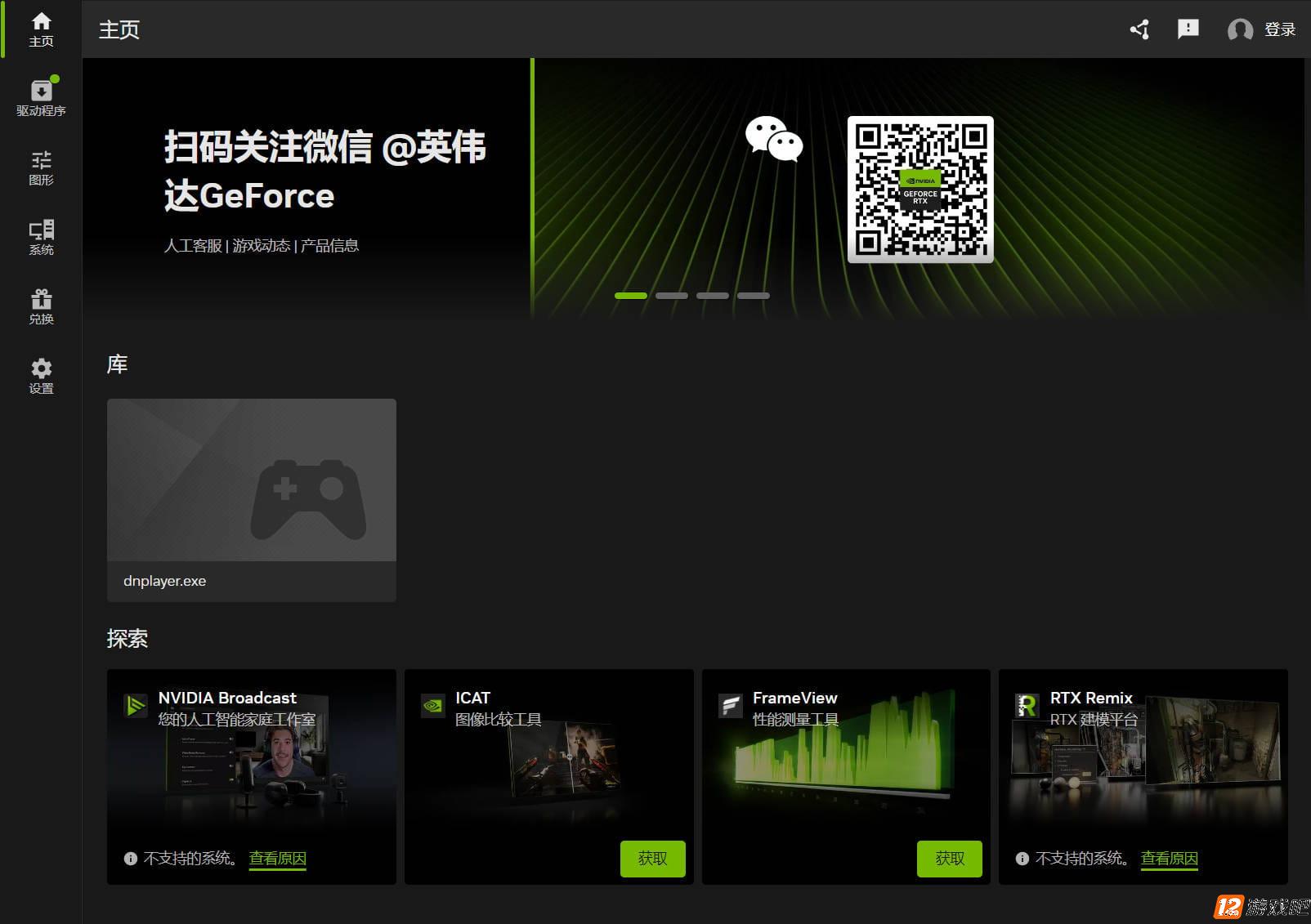Click the FrameView app icon
This screenshot has width=1311, height=924.
[x=730, y=705]
